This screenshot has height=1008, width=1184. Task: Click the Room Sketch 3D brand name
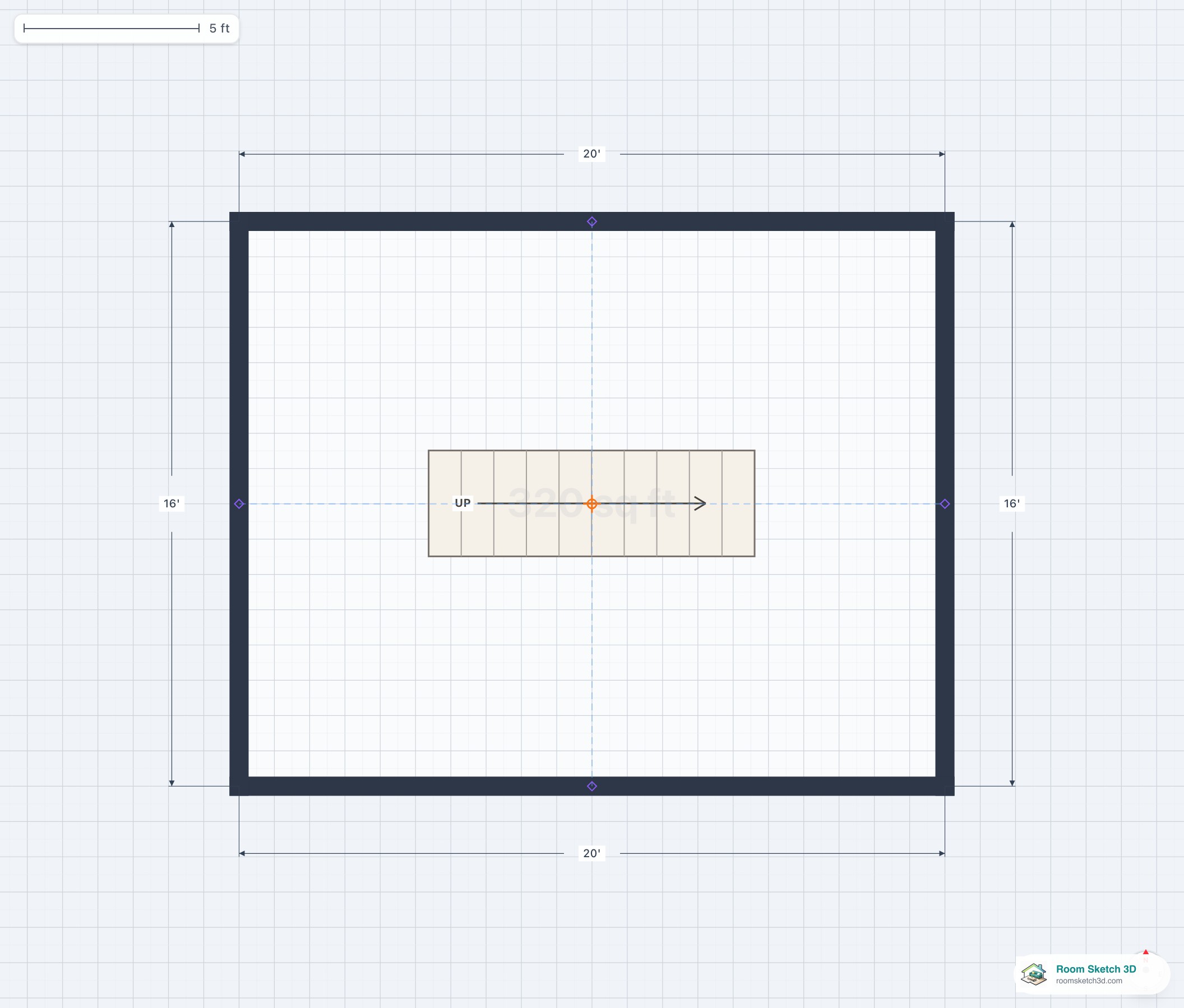click(1096, 969)
